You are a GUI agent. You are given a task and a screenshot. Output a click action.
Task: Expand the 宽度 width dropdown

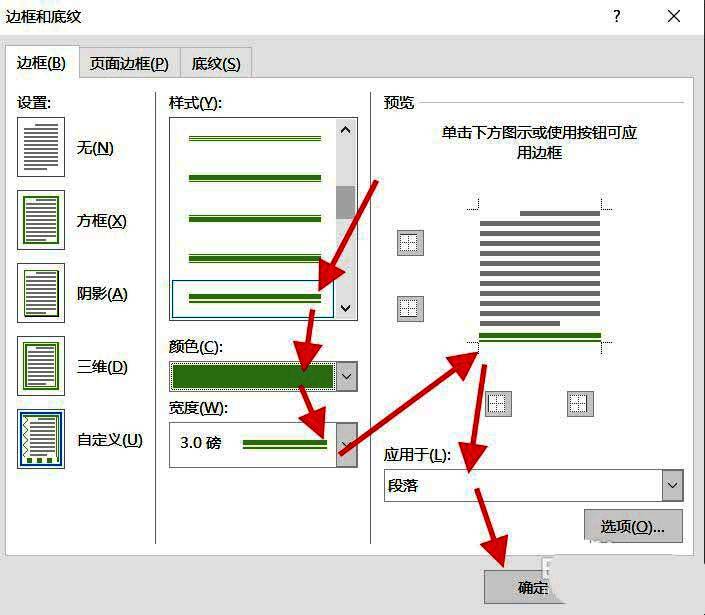(347, 444)
